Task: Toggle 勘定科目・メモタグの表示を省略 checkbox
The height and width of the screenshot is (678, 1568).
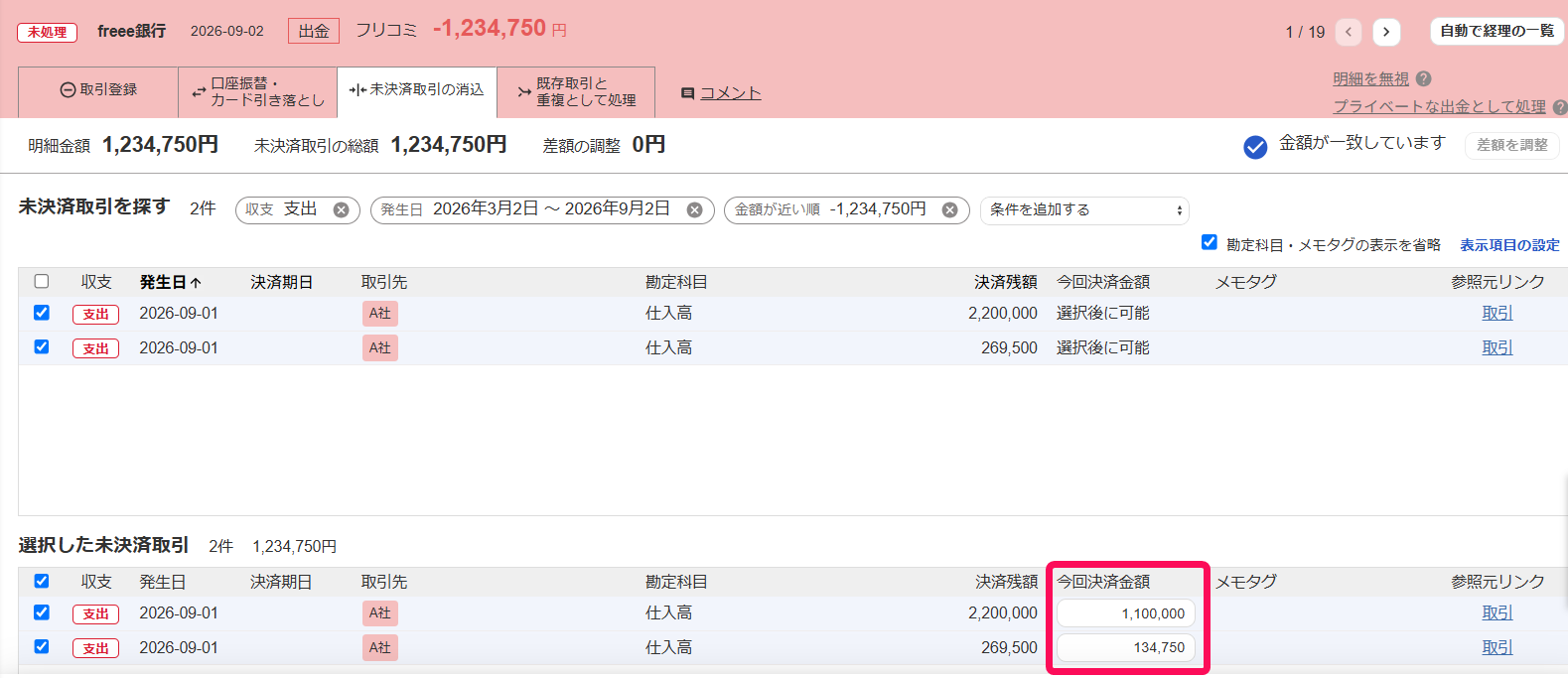Action: [1210, 242]
